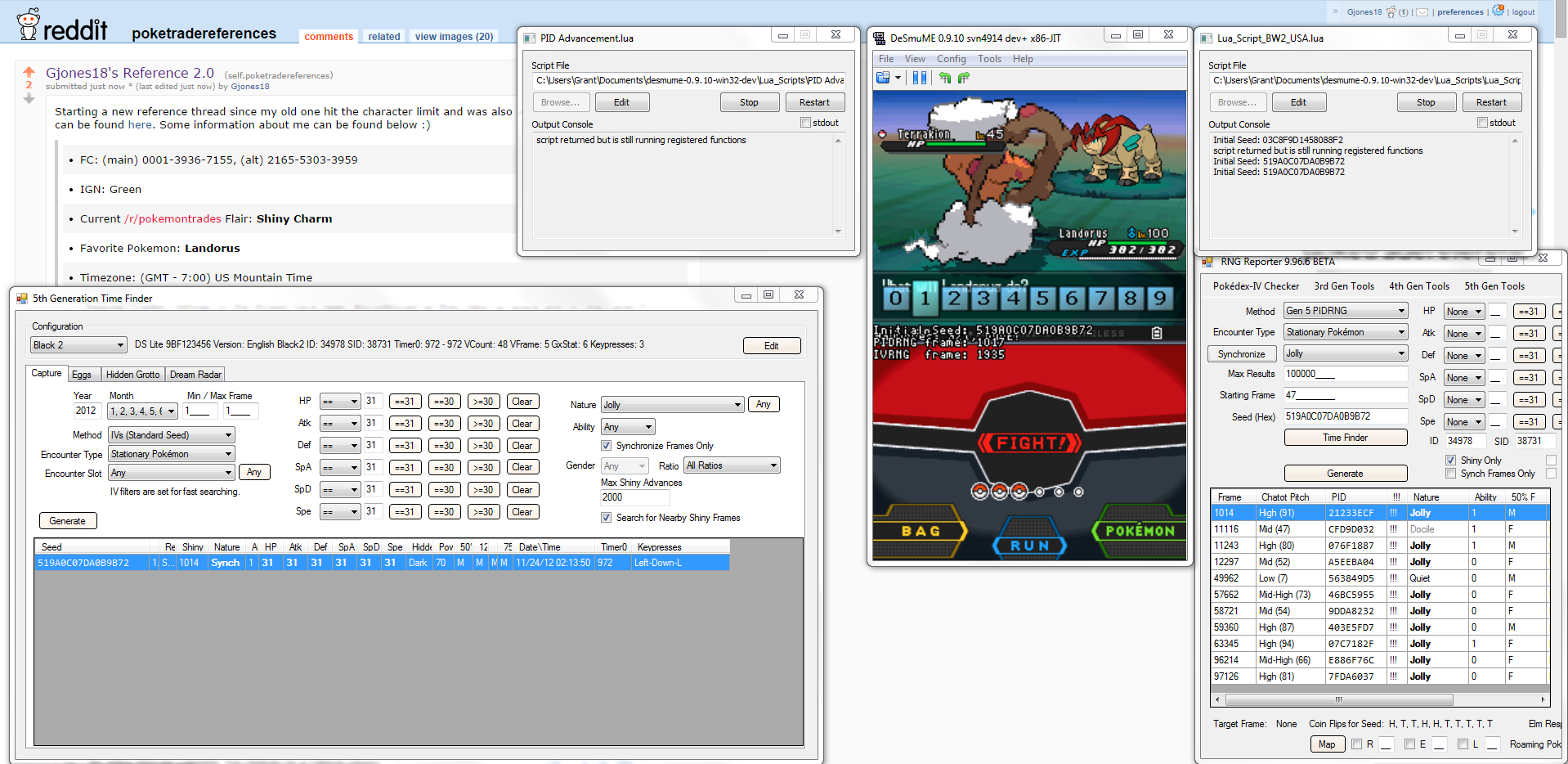Image resolution: width=1568 pixels, height=764 pixels.
Task: Downvote the Gjones18's Reference 2.0 post
Action: pos(29,98)
